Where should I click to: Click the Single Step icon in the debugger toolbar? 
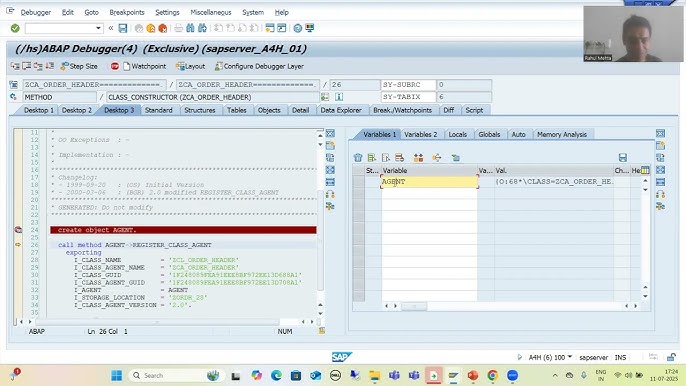[15, 66]
